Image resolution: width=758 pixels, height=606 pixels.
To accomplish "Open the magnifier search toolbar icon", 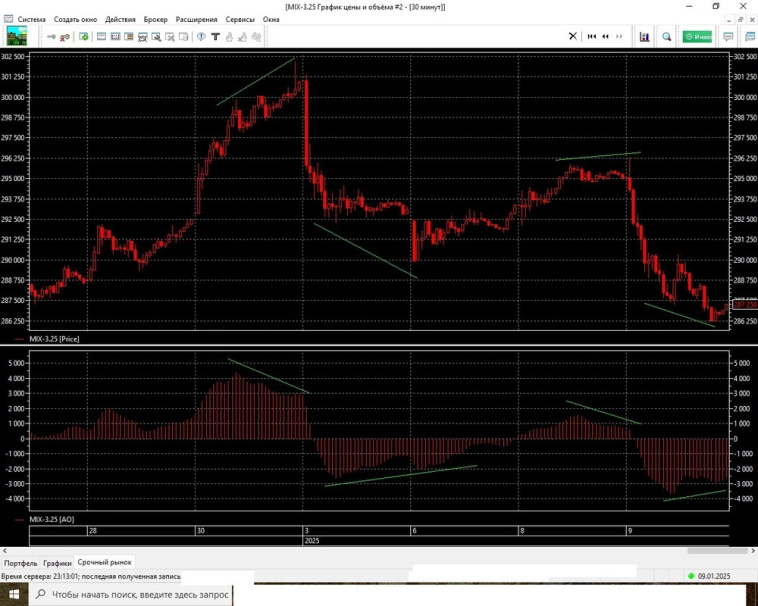I will pos(667,37).
